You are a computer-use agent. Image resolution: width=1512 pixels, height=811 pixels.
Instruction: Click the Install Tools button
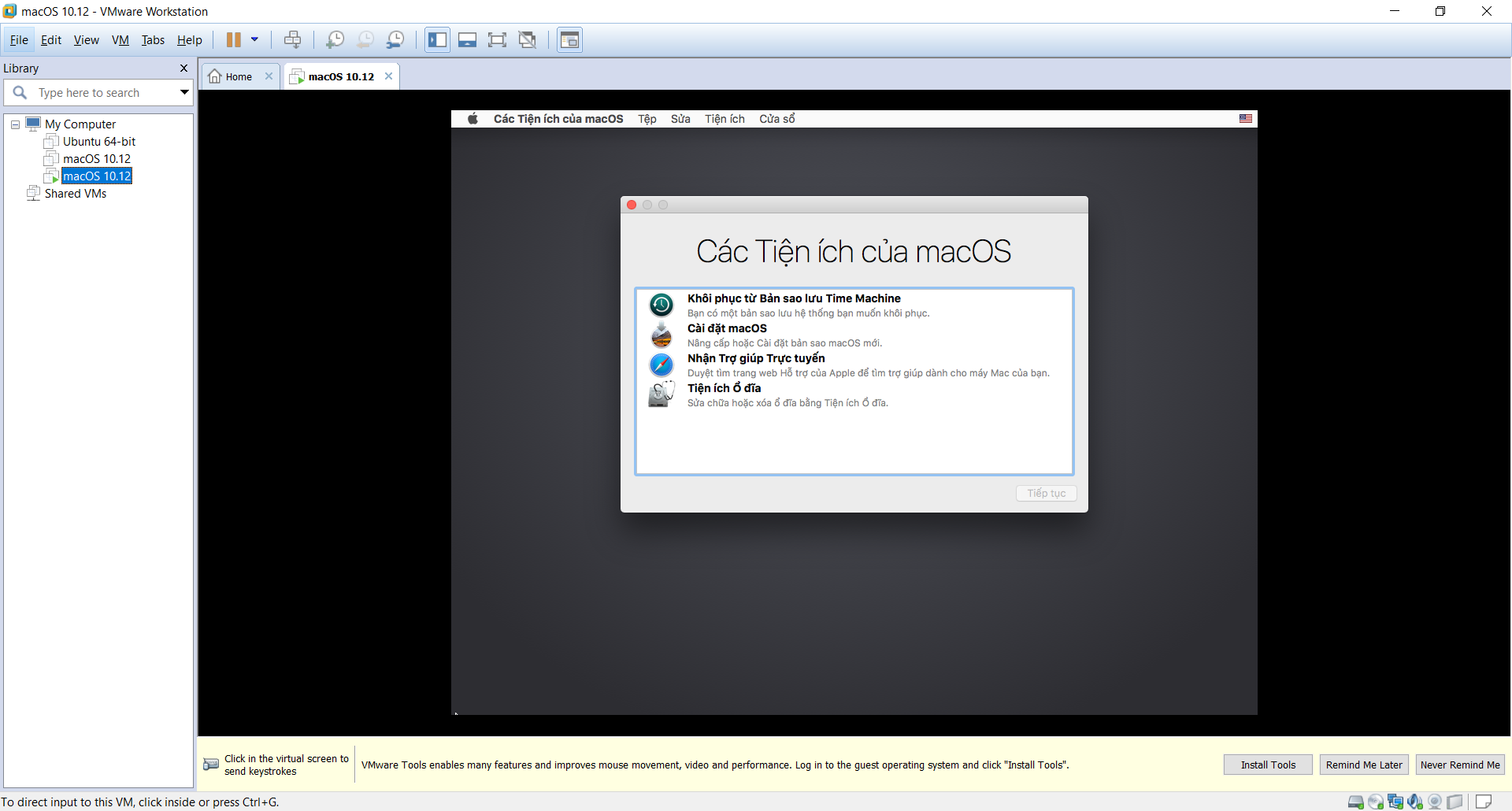pyautogui.click(x=1267, y=765)
